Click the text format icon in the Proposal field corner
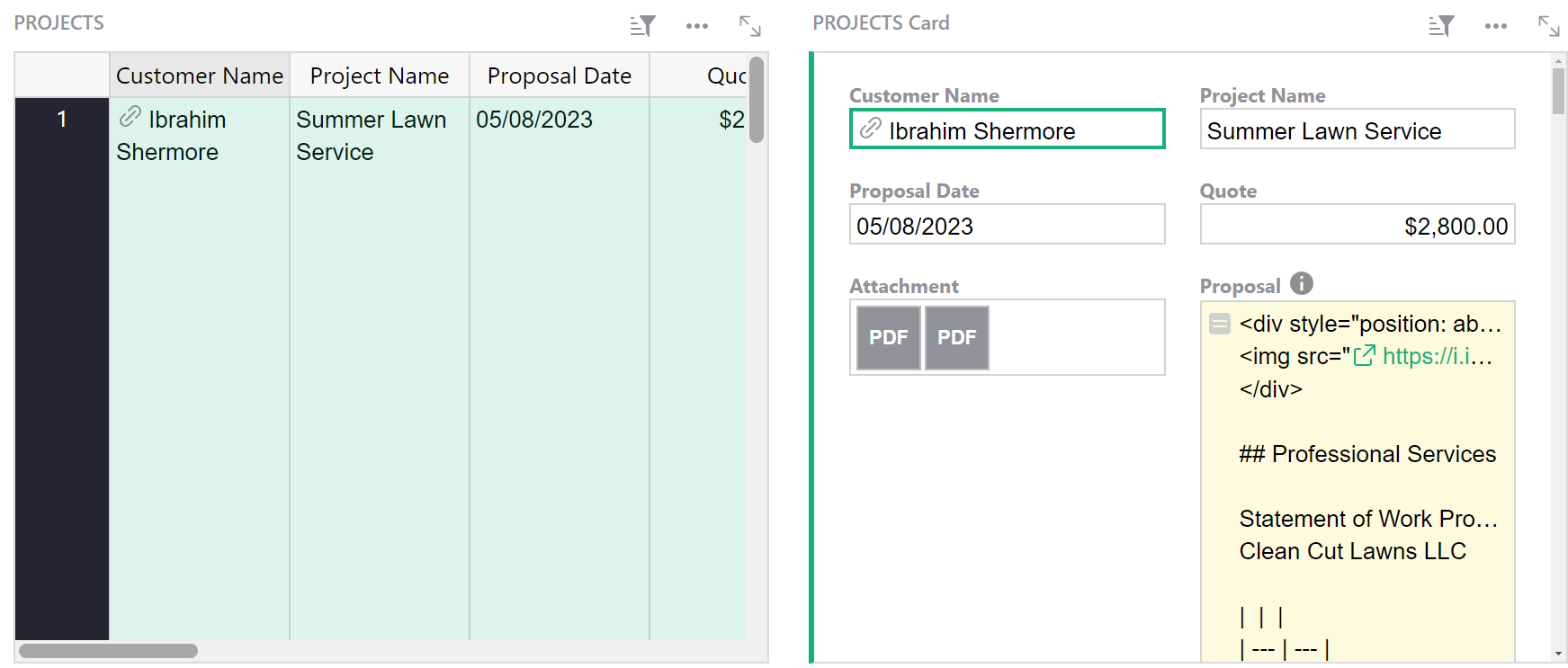Image resolution: width=1568 pixels, height=668 pixels. click(x=1220, y=324)
